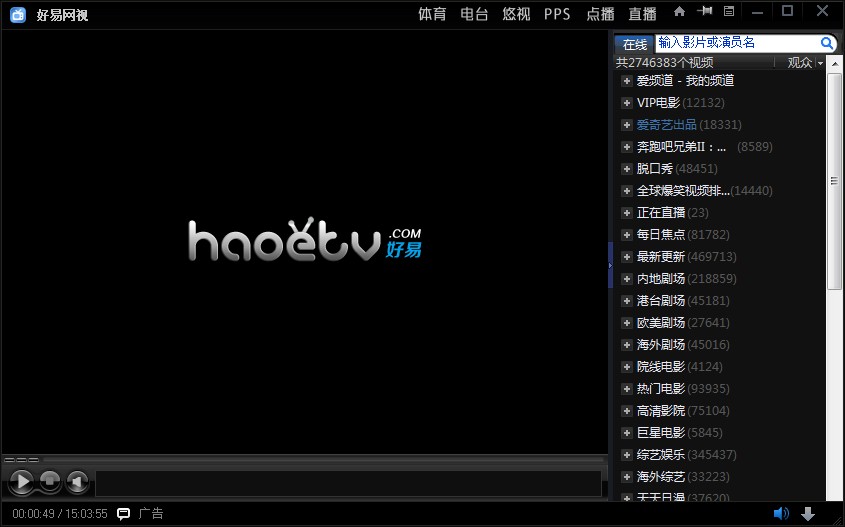Open the 直播 menu
Viewport: 845px width, 527px height.
(x=642, y=14)
